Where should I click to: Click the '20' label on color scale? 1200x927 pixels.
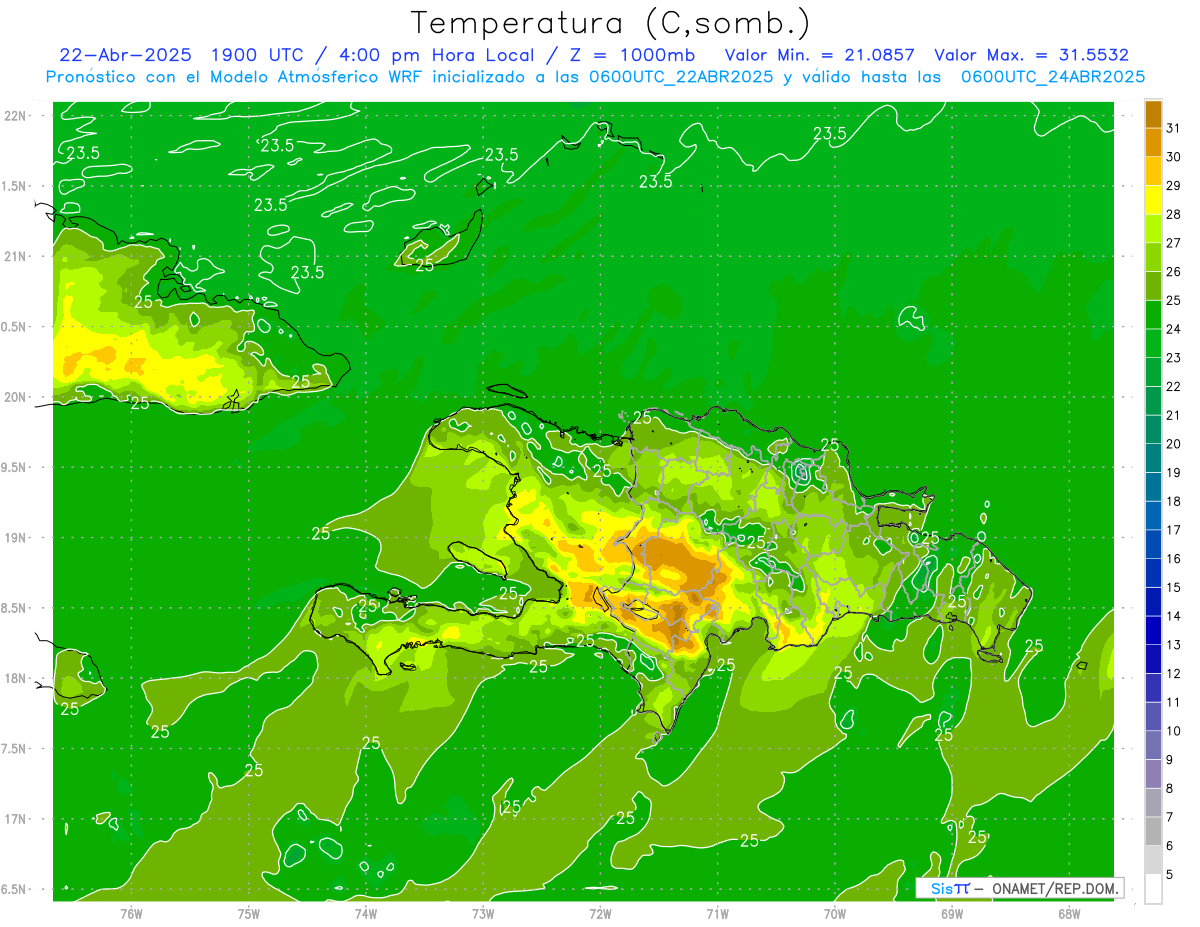point(1173,444)
